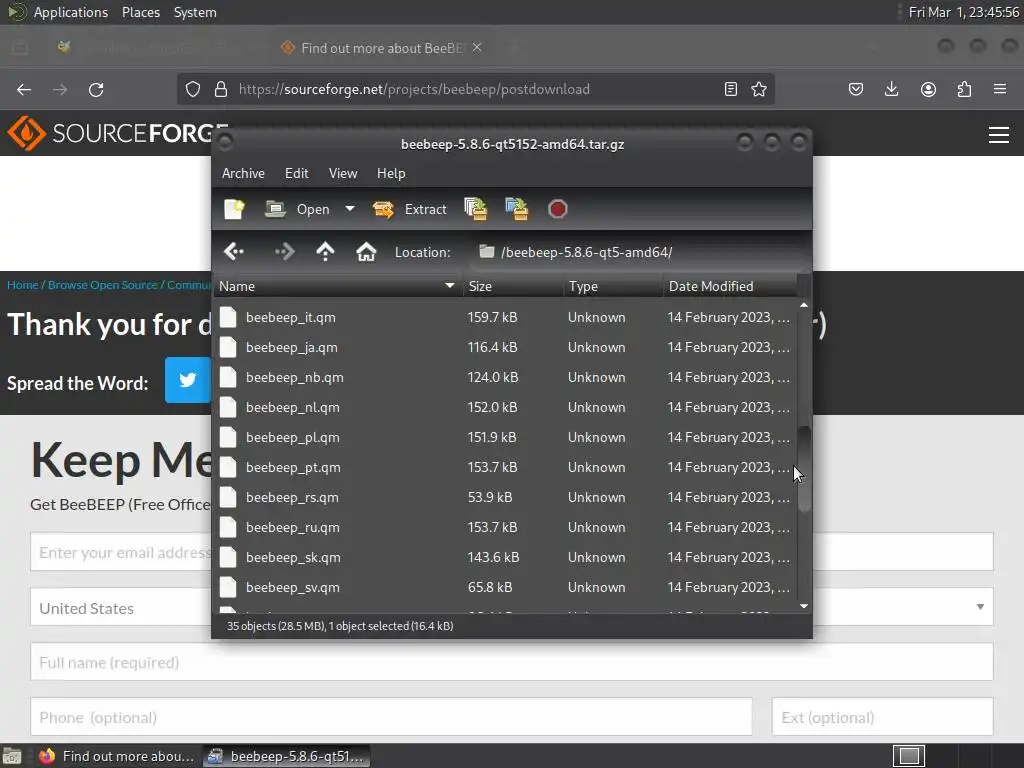The image size is (1024, 768).
Task: Open an archive using the Open button
Action: coord(298,209)
